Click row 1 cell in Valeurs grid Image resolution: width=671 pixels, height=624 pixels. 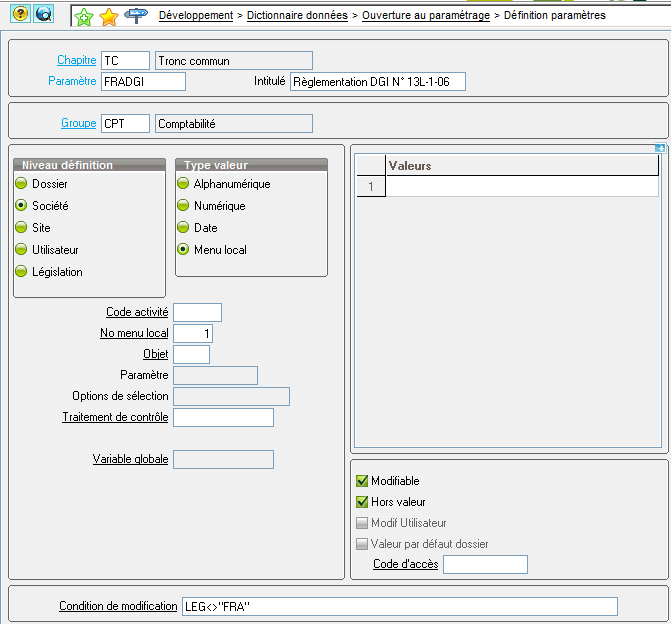(522, 186)
